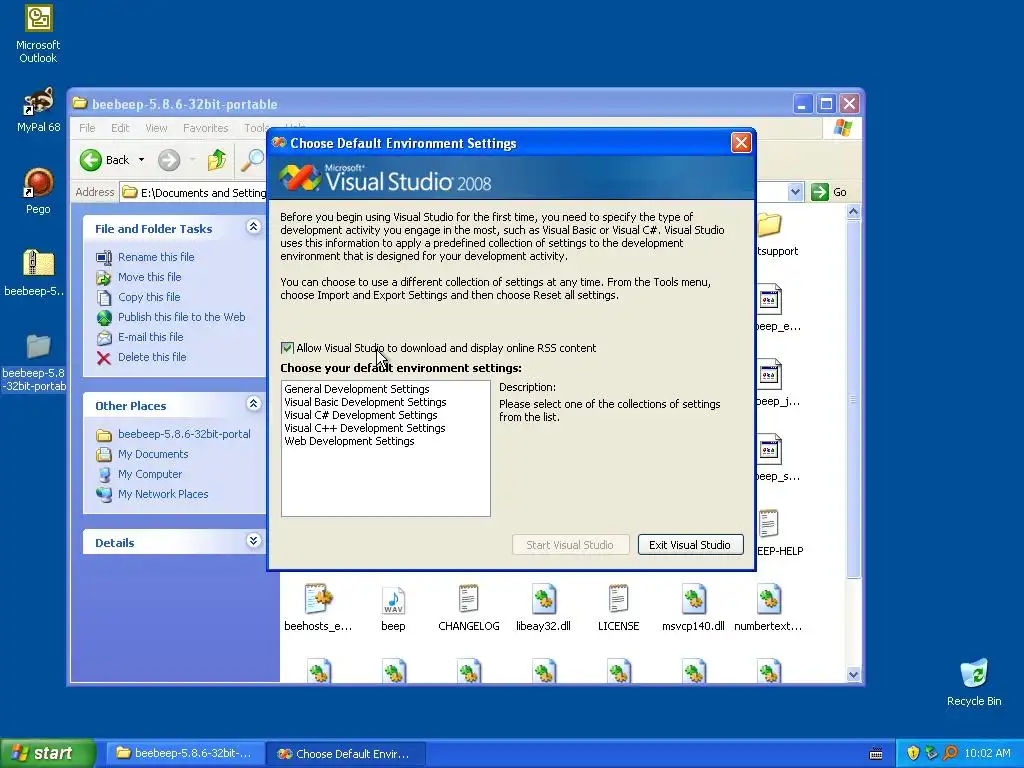Open the View menu in Explorer
Image resolution: width=1024 pixels, height=768 pixels.
(x=156, y=128)
